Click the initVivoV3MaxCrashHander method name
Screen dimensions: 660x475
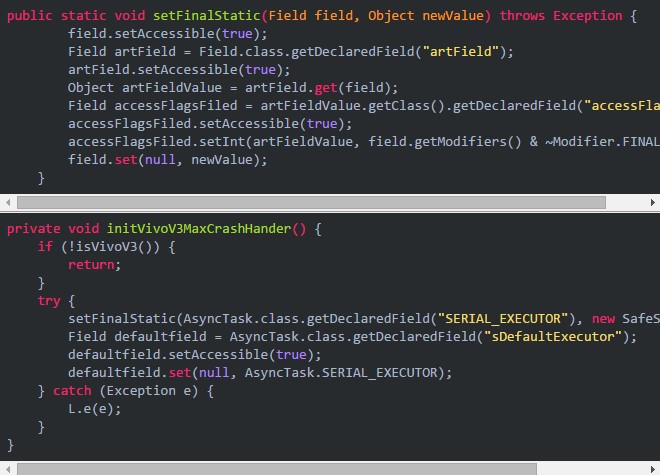coord(199,229)
